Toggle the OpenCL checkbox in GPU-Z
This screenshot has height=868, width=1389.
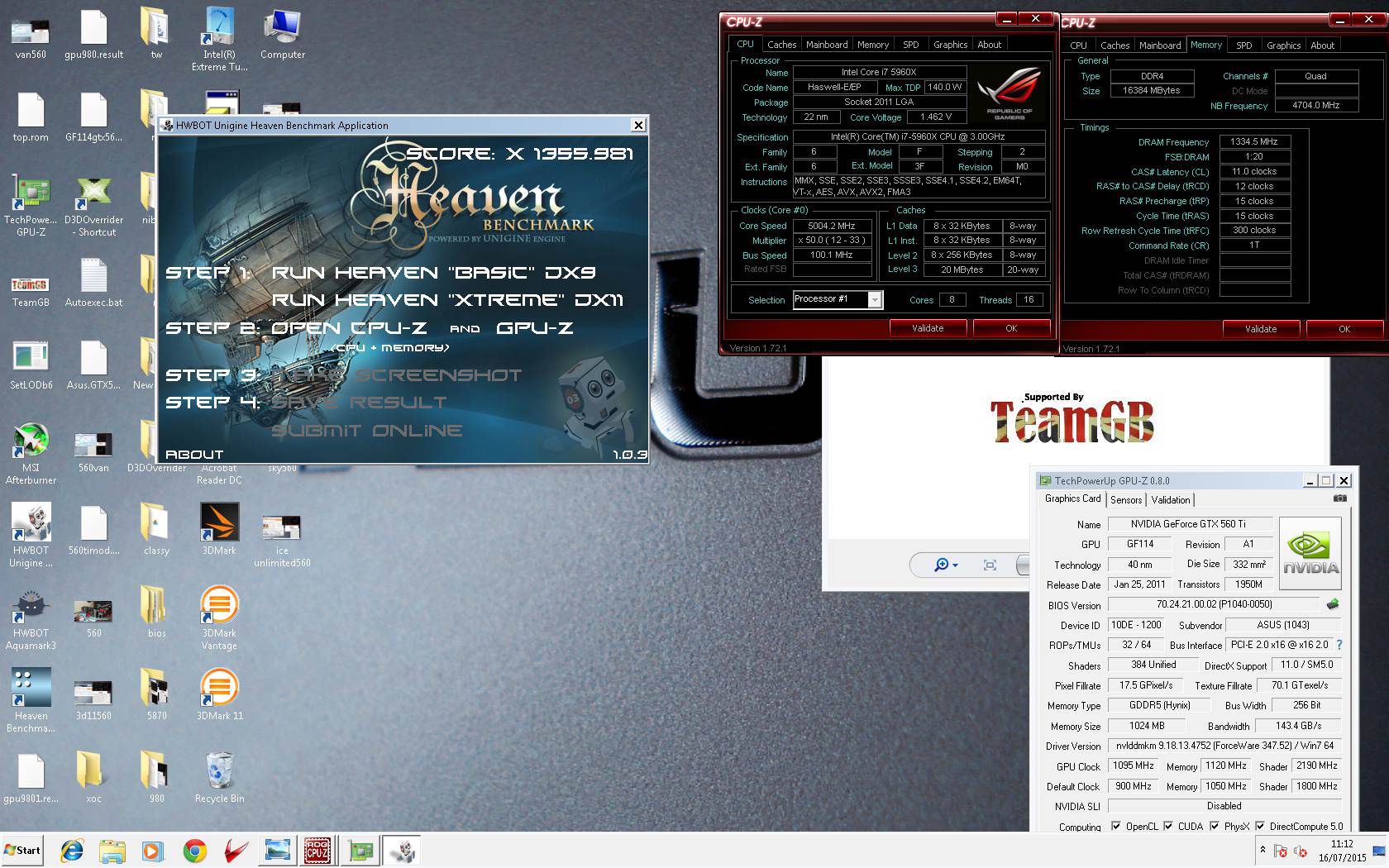(1116, 826)
